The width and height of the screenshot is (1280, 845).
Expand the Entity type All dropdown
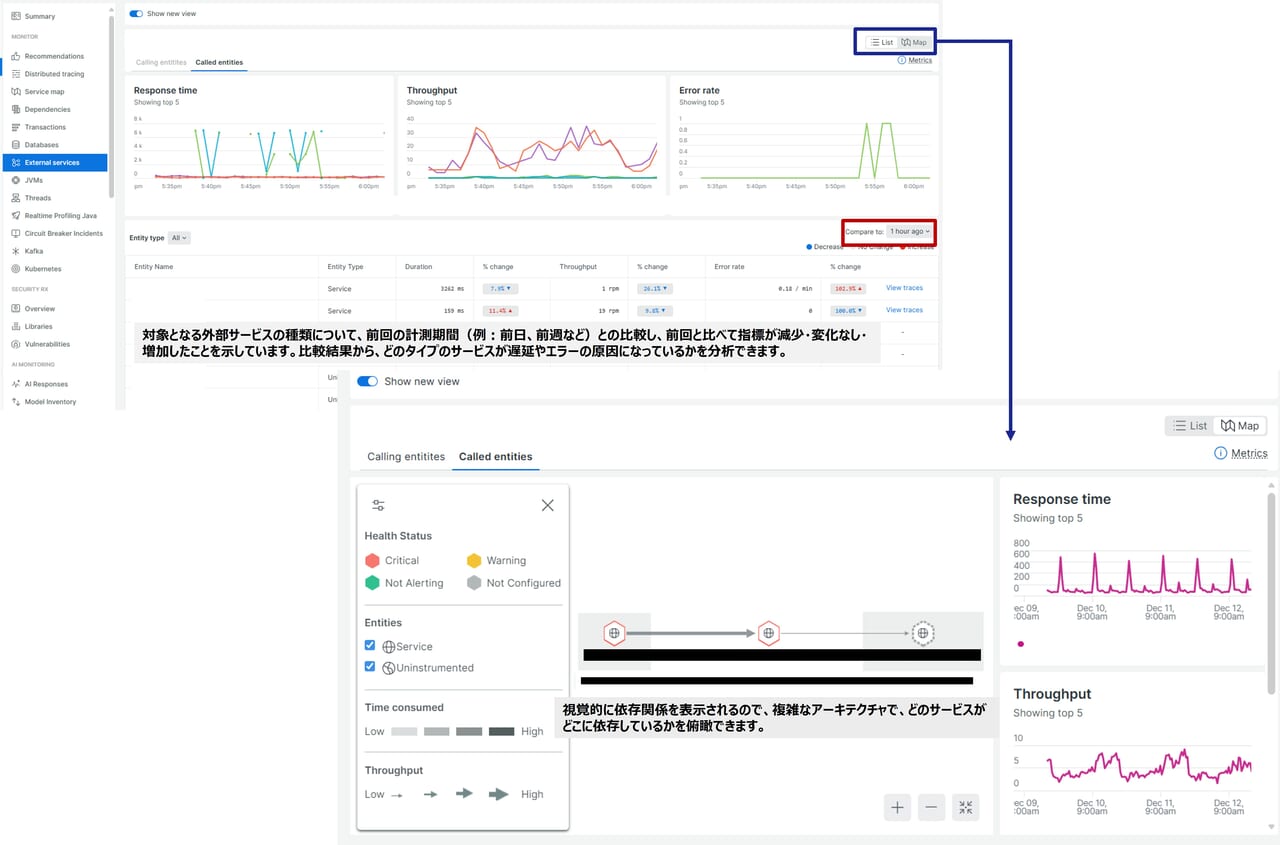[179, 238]
